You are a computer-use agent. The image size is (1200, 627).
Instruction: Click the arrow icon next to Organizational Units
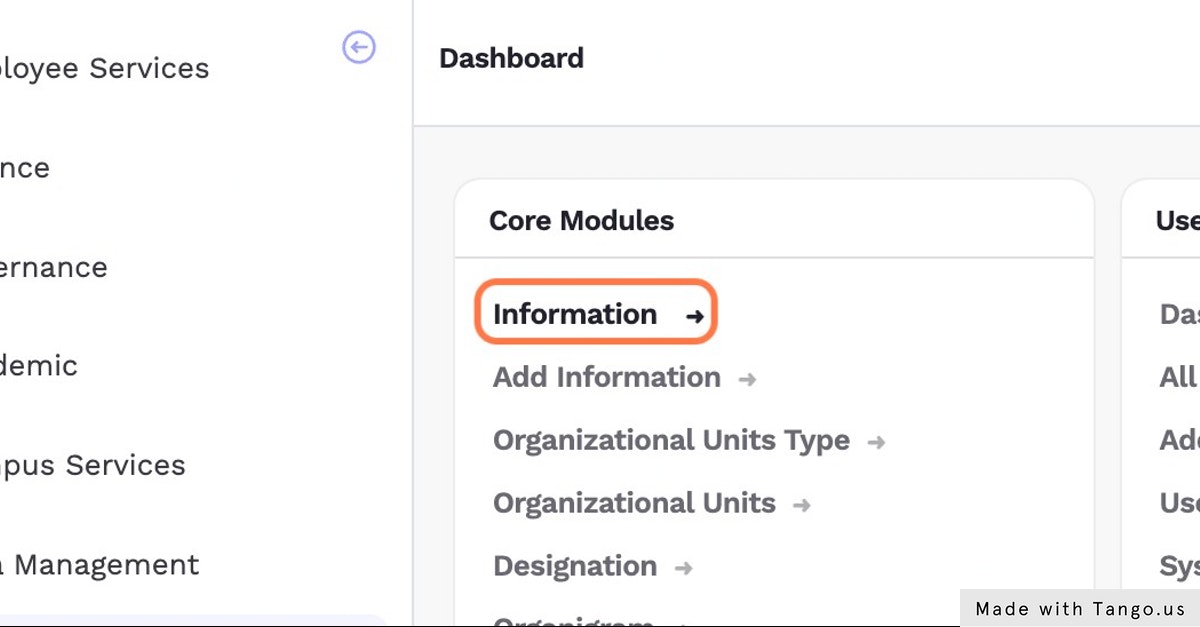coord(802,505)
